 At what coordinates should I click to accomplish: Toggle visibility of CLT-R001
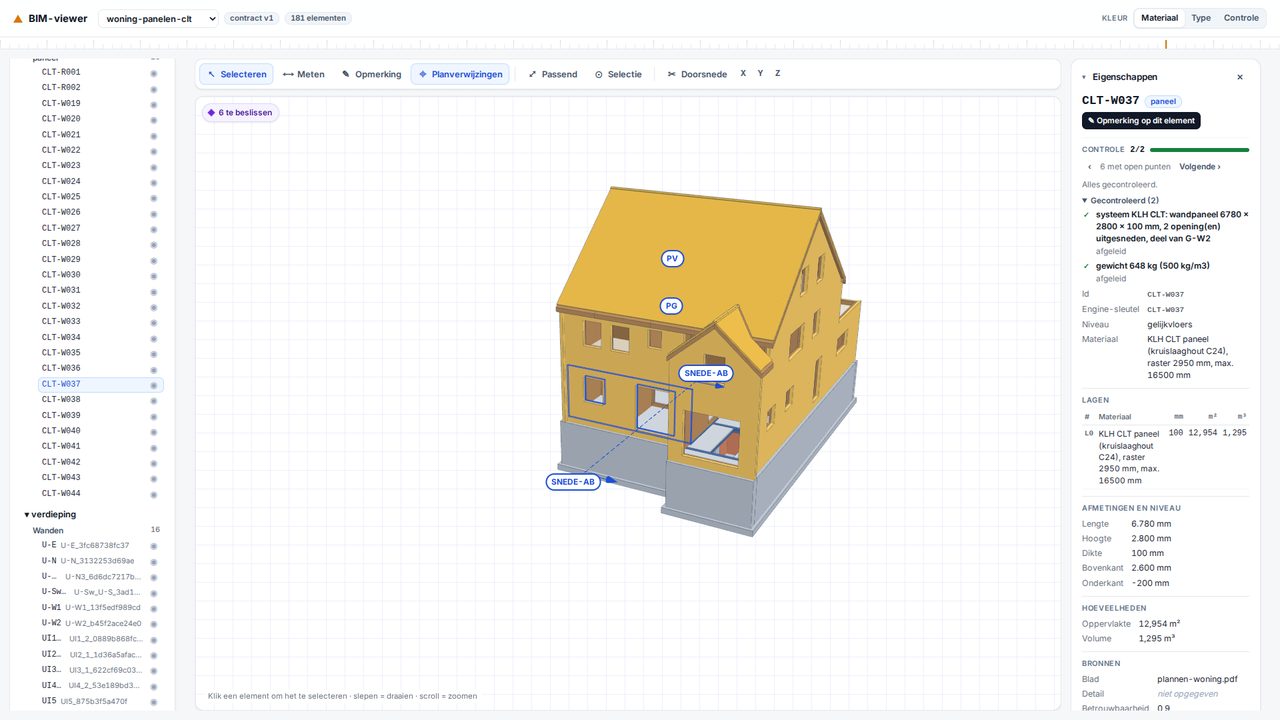[x=154, y=72]
